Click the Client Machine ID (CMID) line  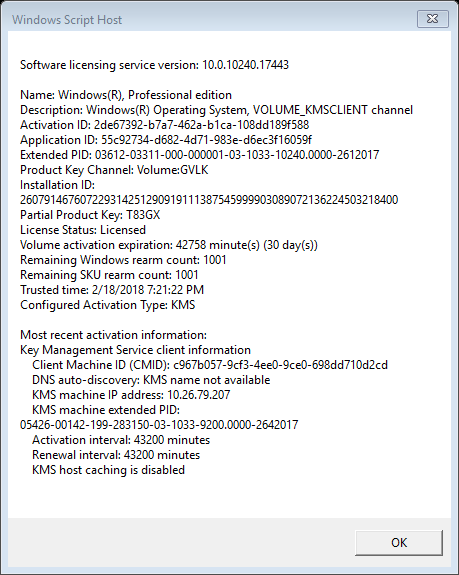(x=210, y=365)
